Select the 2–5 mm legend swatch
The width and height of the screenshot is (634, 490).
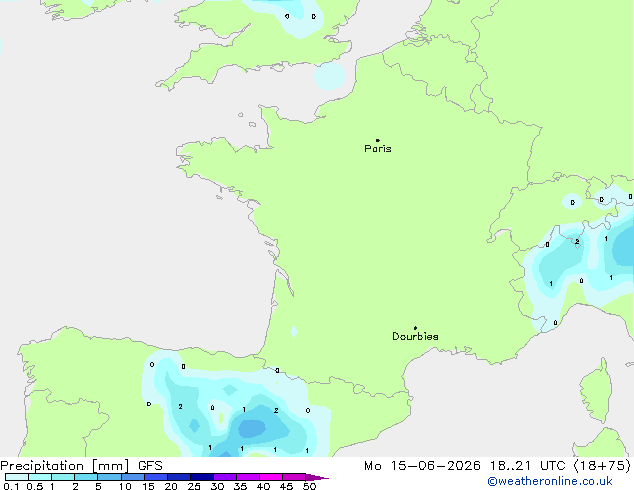86,477
